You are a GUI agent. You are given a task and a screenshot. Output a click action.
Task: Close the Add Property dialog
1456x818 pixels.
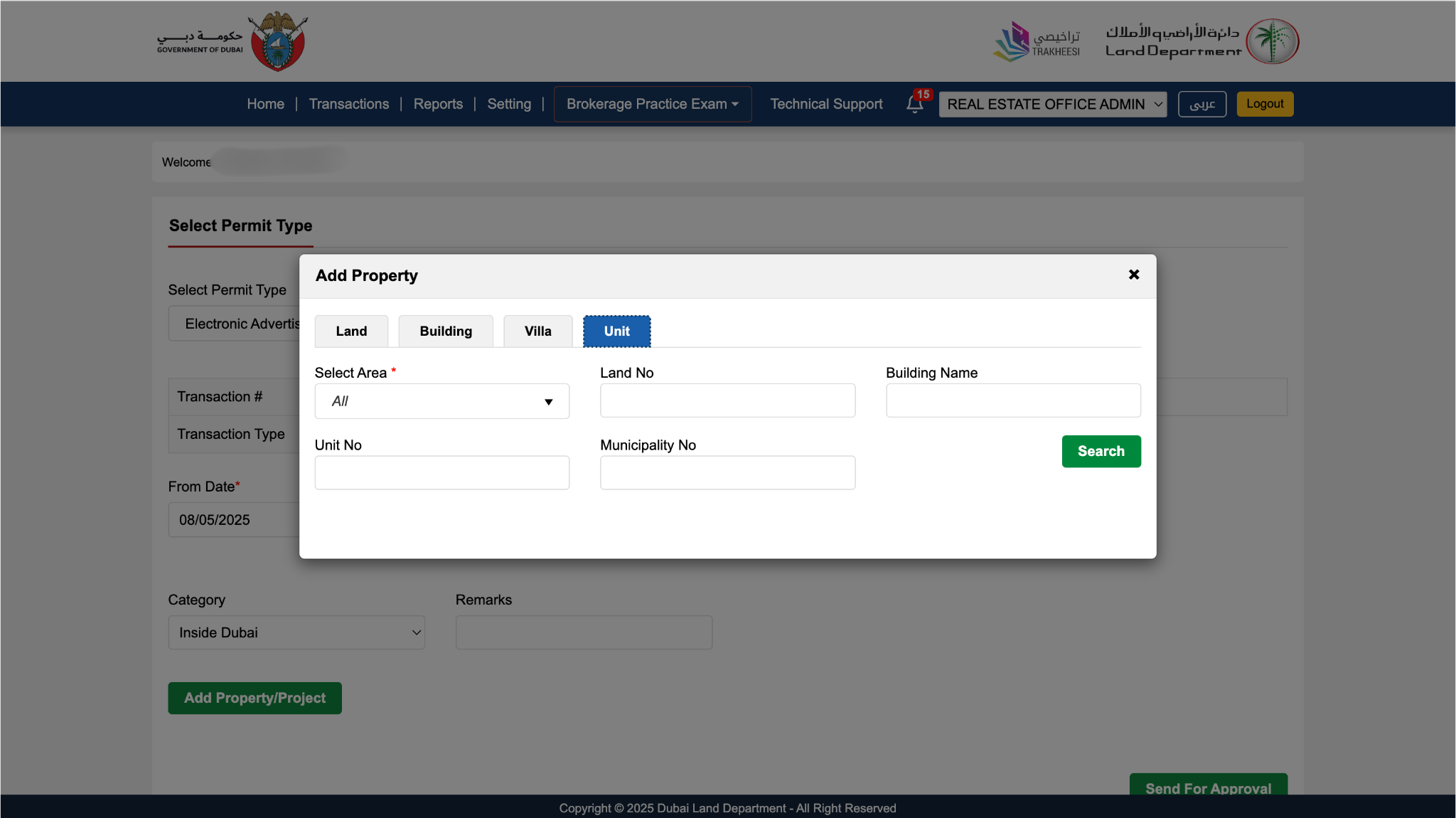(x=1133, y=275)
